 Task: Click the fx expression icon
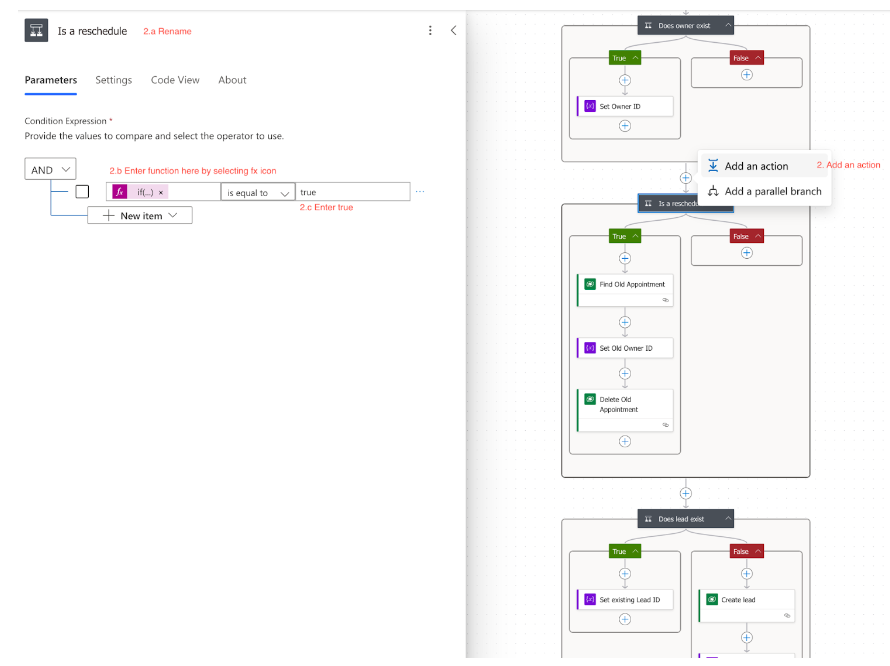coord(120,192)
